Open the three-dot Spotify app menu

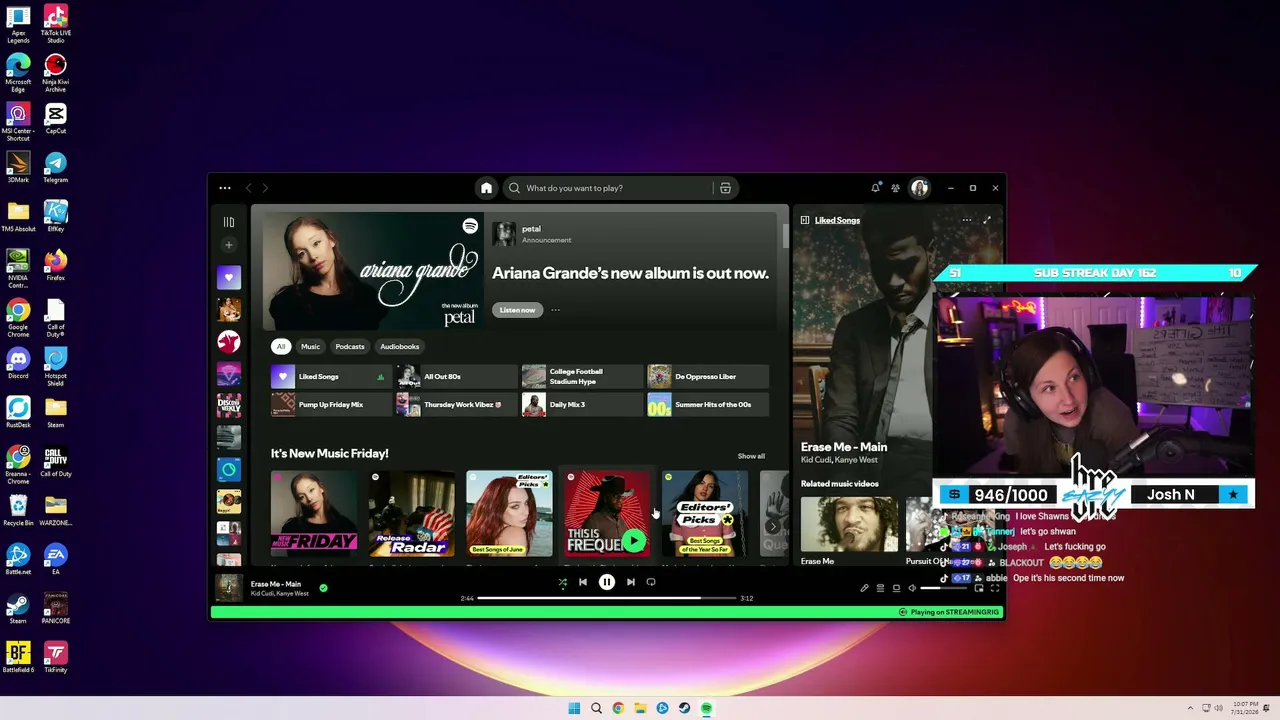(x=225, y=188)
